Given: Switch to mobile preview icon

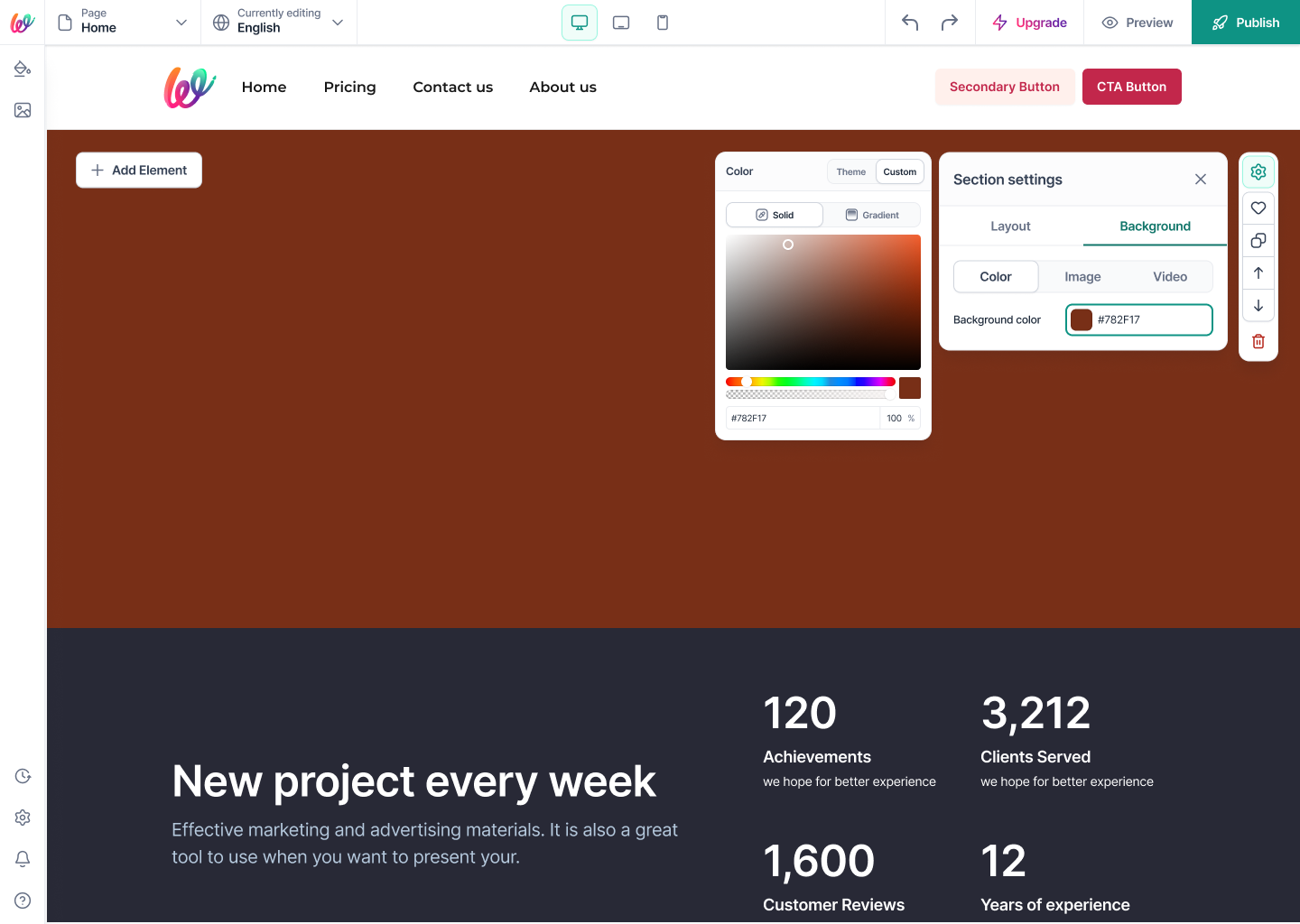Looking at the screenshot, I should tap(663, 23).
